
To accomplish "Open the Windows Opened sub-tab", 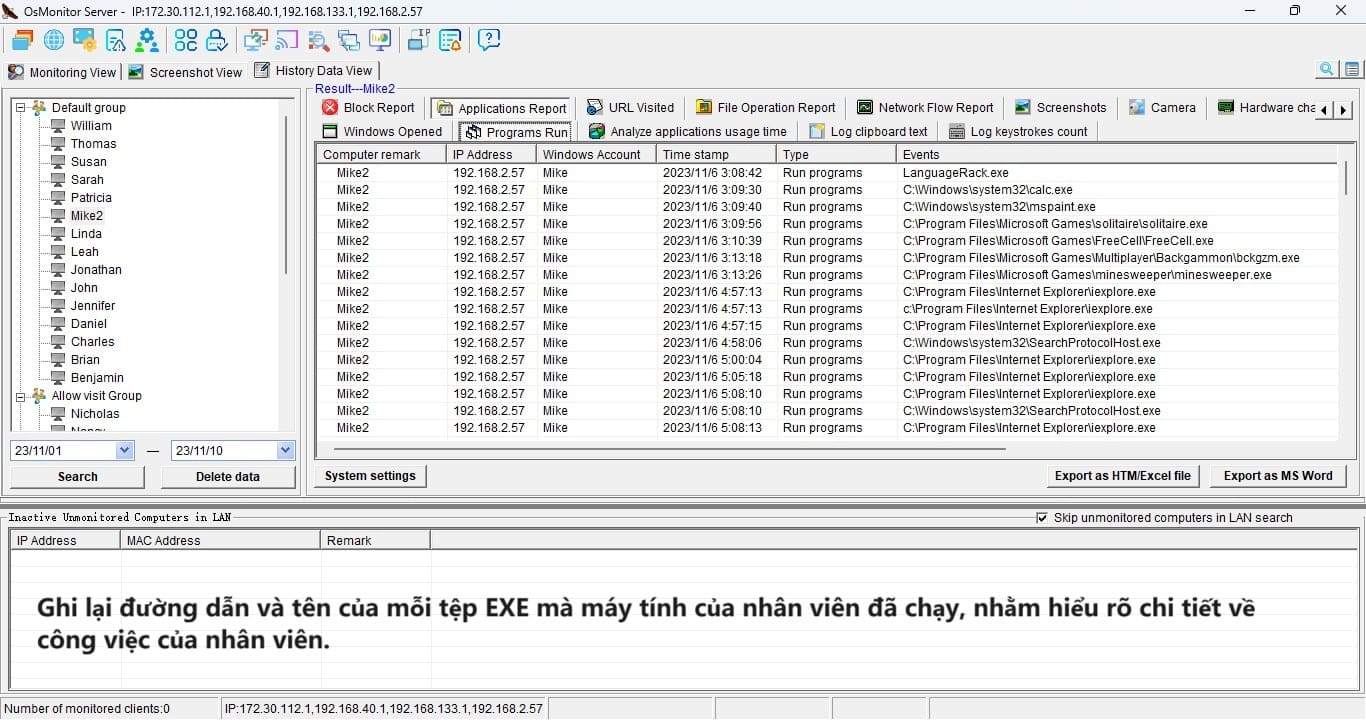I will [382, 132].
